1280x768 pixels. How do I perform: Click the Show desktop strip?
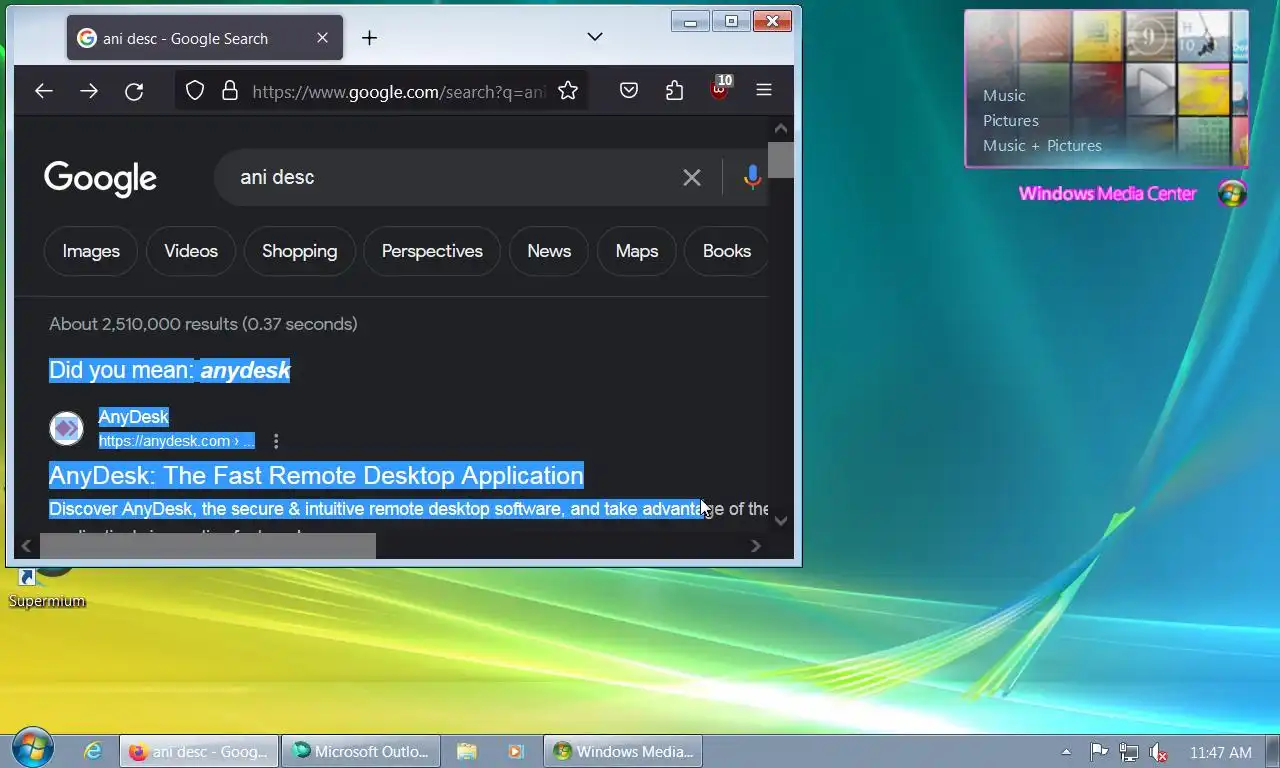coord(1272,752)
